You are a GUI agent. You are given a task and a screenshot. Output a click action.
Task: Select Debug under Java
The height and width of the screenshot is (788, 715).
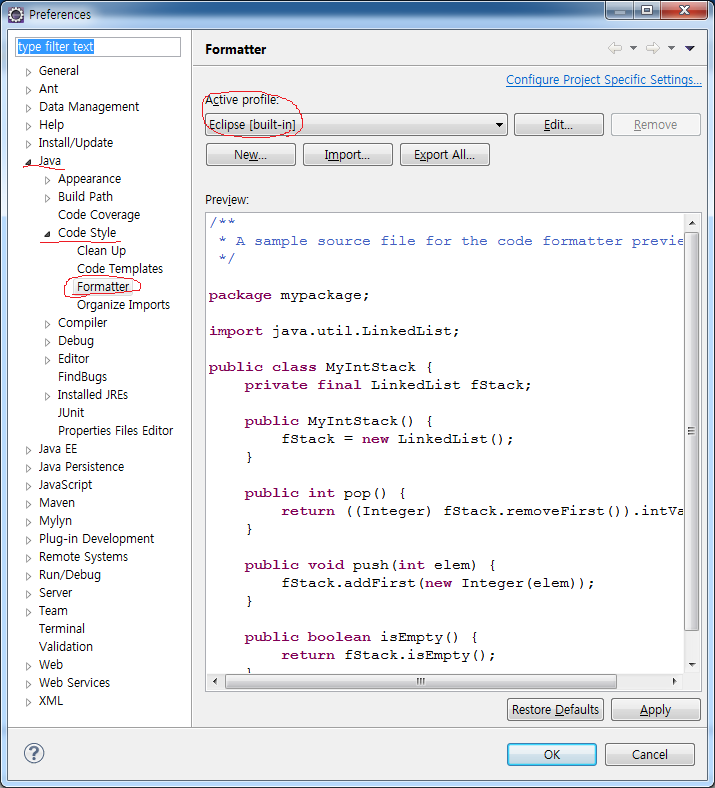pyautogui.click(x=76, y=341)
